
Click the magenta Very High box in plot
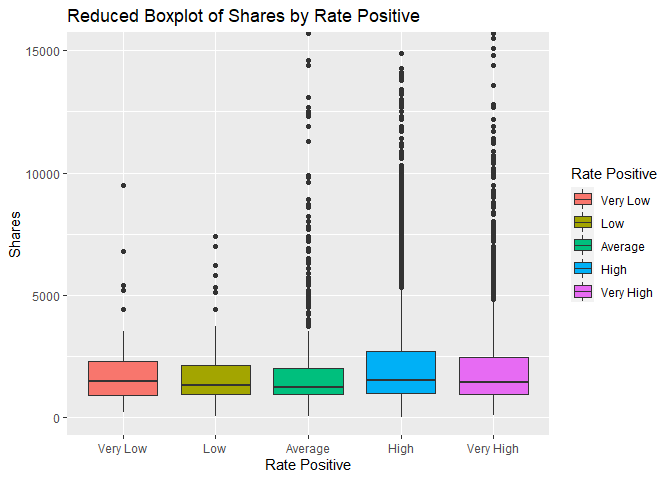[493, 375]
